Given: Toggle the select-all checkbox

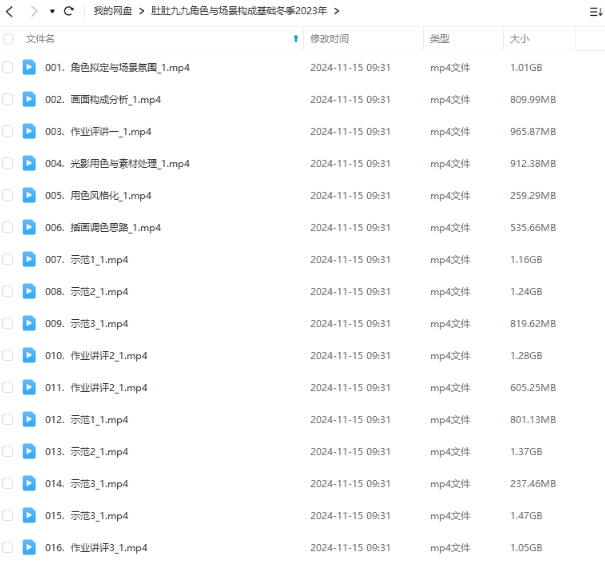Looking at the screenshot, I should click(x=8, y=39).
